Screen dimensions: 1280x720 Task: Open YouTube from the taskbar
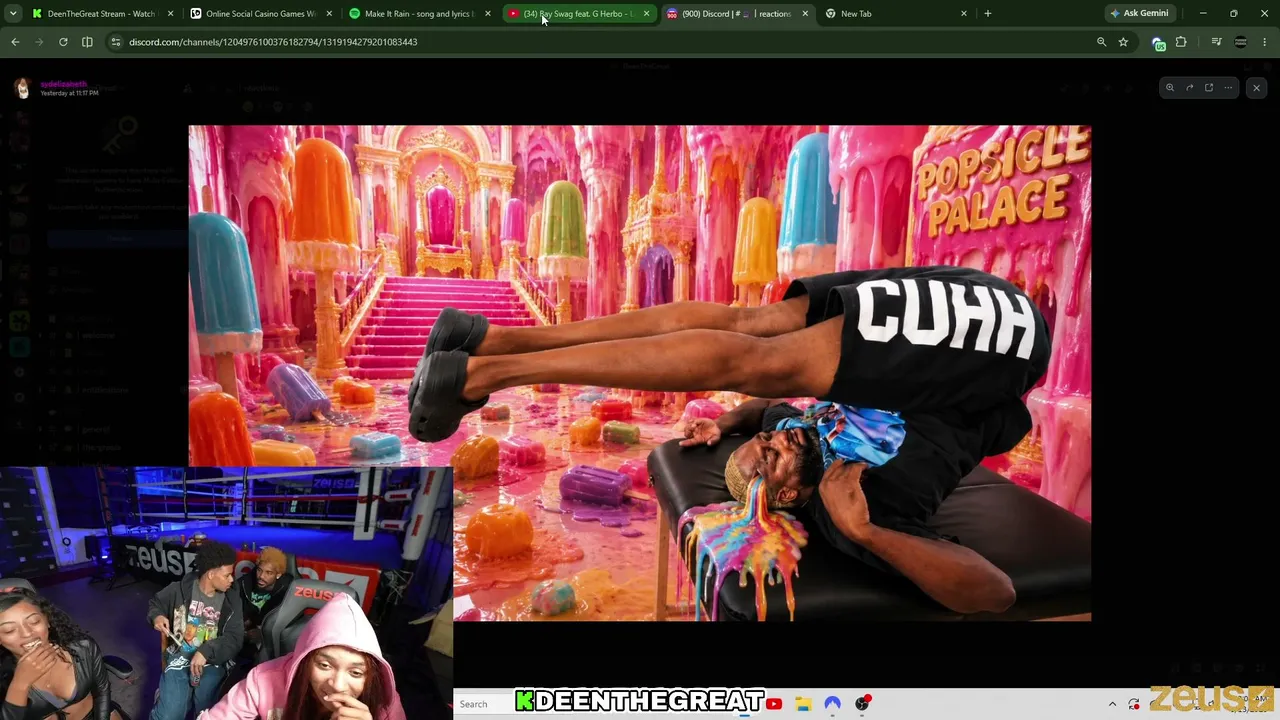click(774, 704)
